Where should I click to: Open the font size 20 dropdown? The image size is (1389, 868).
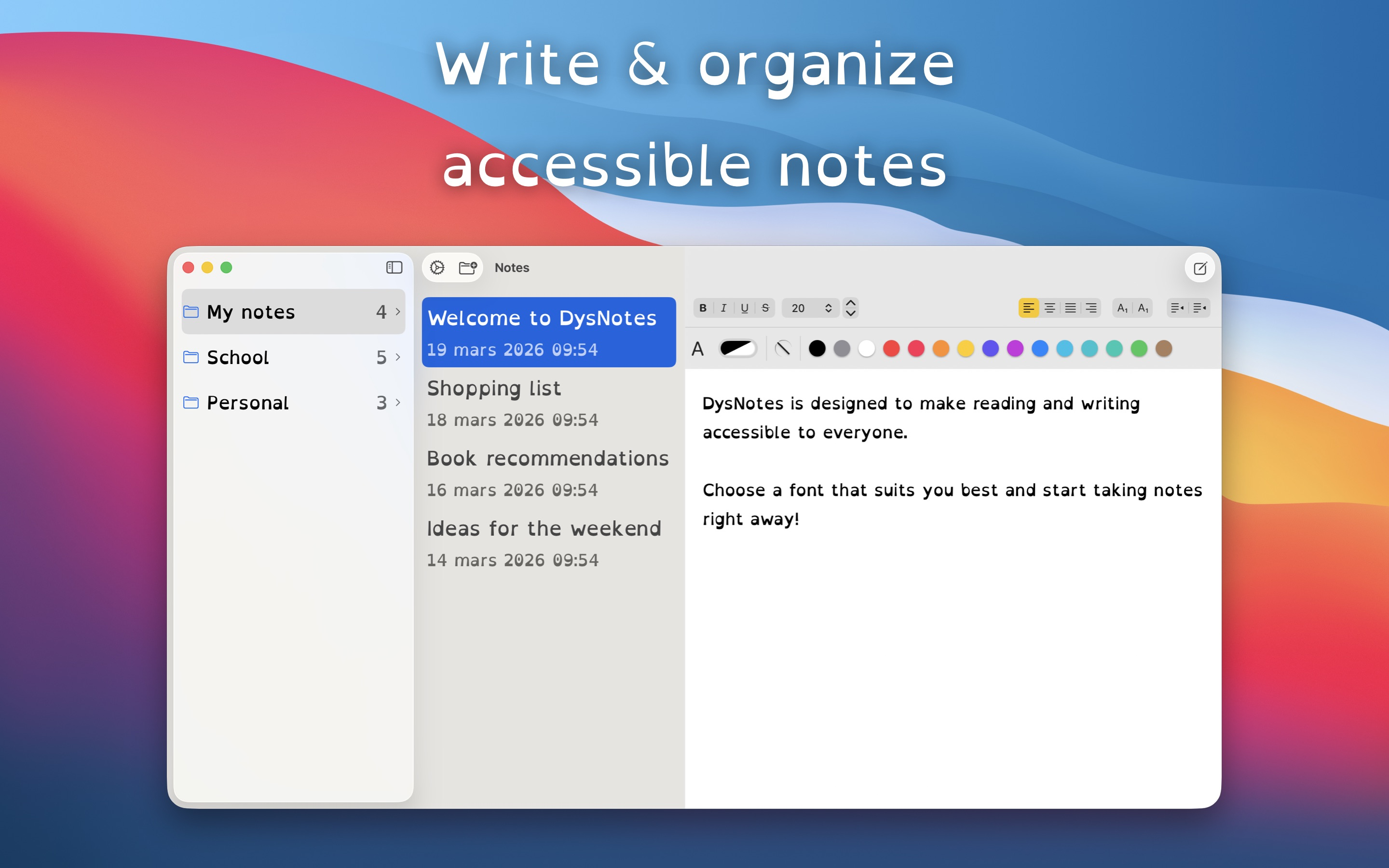[810, 308]
